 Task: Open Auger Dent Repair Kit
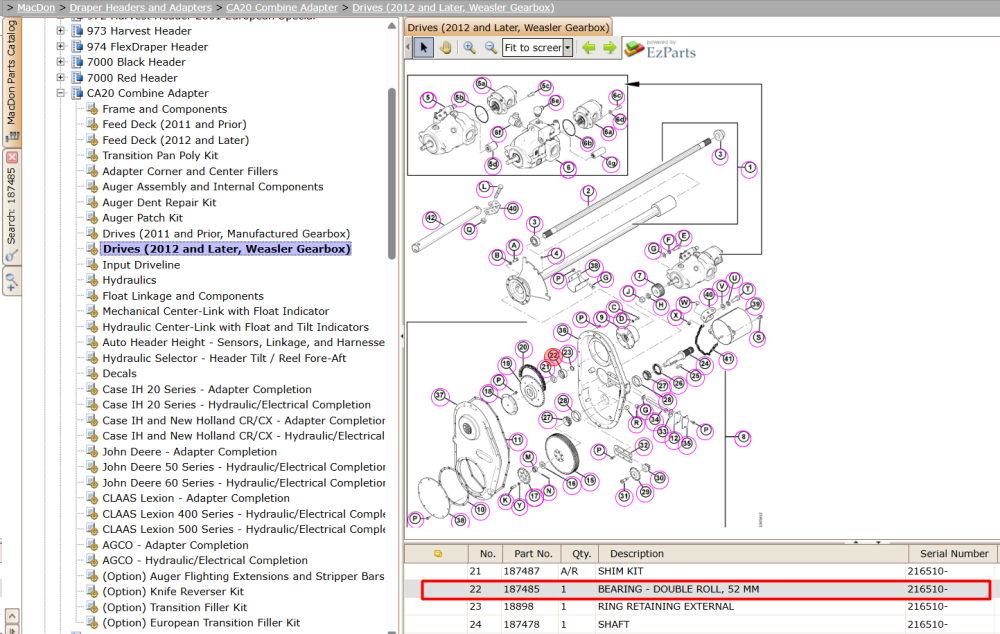[159, 202]
